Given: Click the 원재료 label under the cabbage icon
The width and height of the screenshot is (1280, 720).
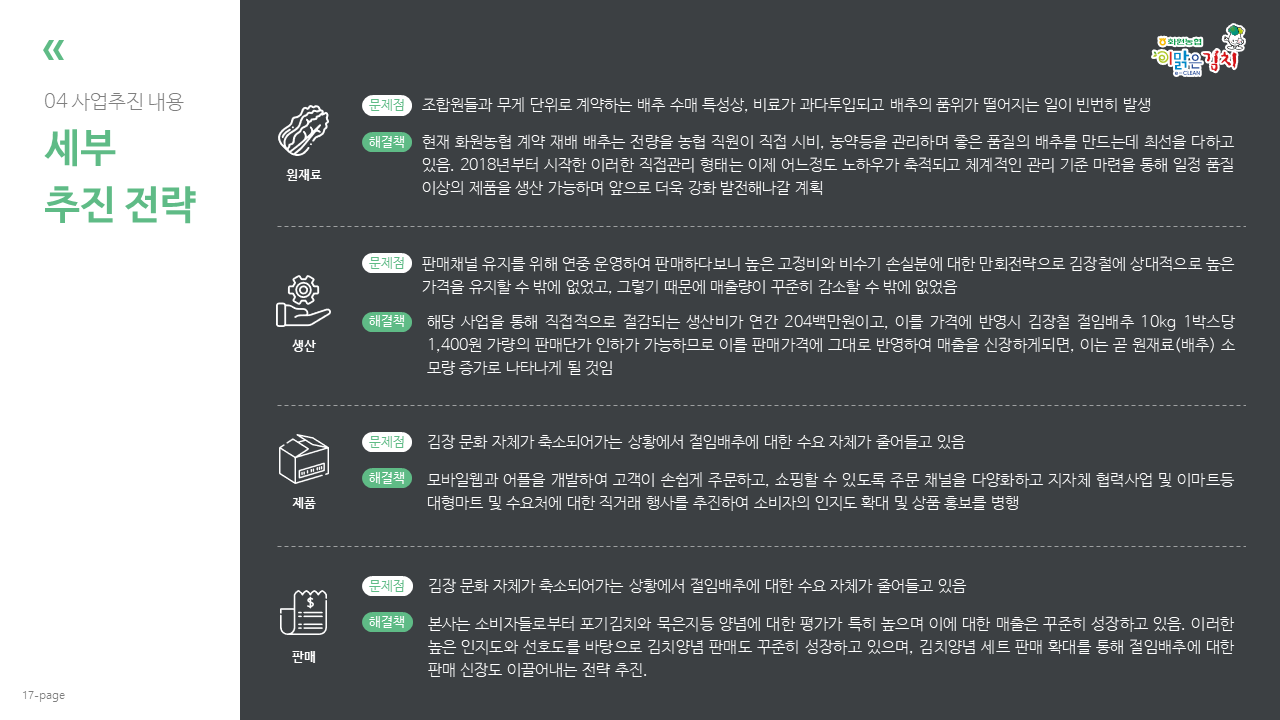Looking at the screenshot, I should pyautogui.click(x=303, y=175).
